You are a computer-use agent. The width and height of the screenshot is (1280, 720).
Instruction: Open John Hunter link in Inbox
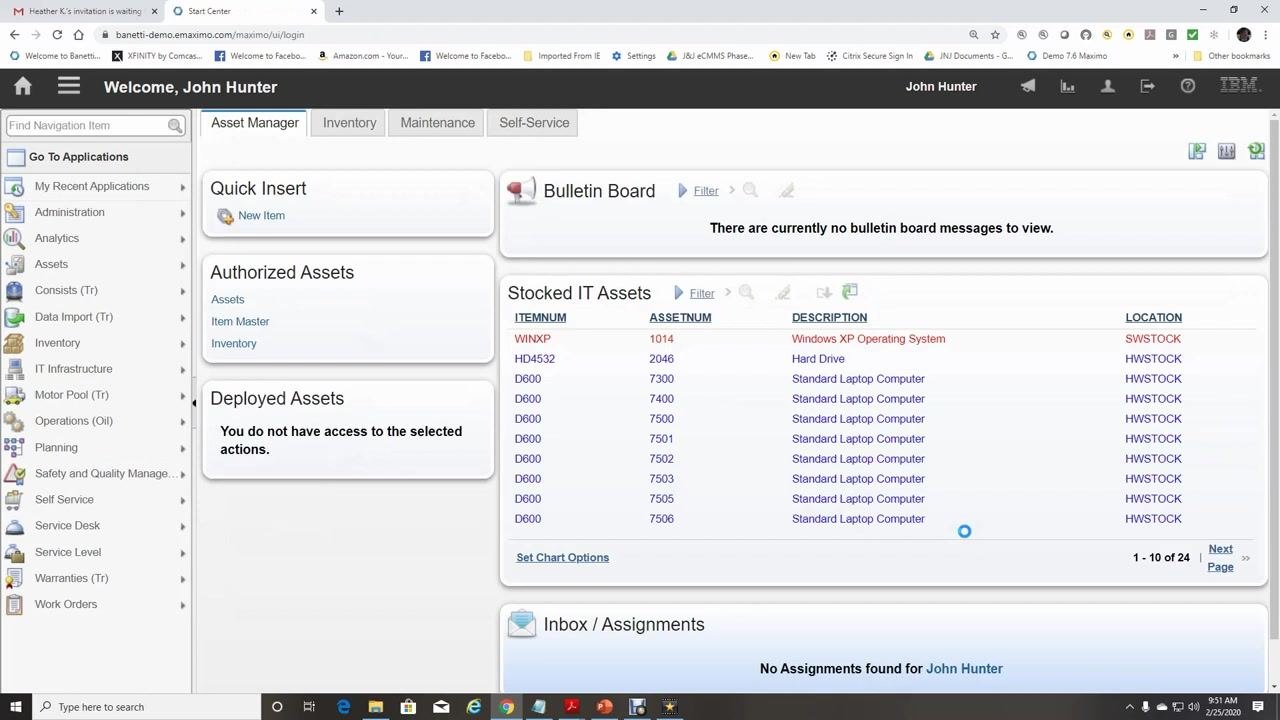pos(964,668)
